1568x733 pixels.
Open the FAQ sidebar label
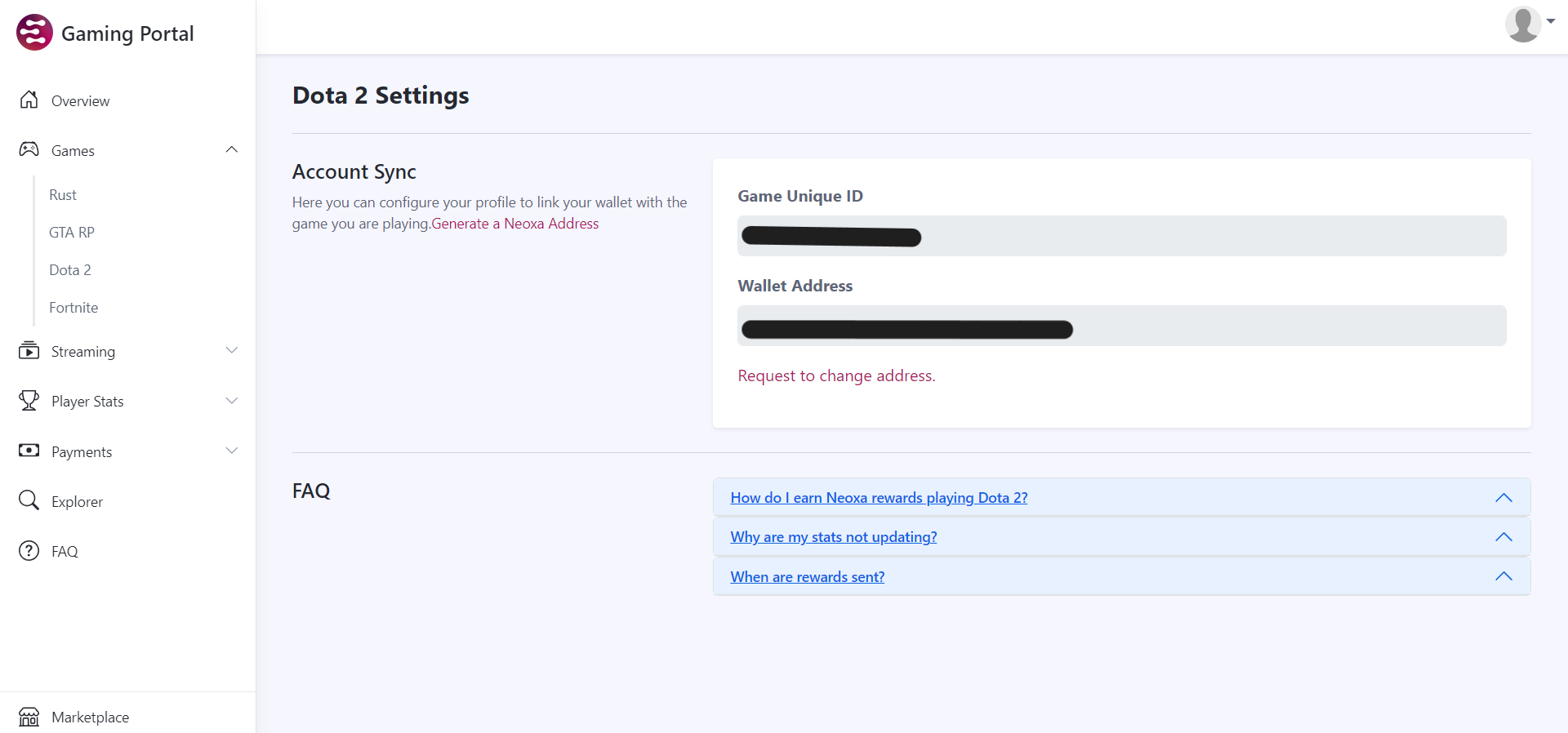pyautogui.click(x=65, y=552)
